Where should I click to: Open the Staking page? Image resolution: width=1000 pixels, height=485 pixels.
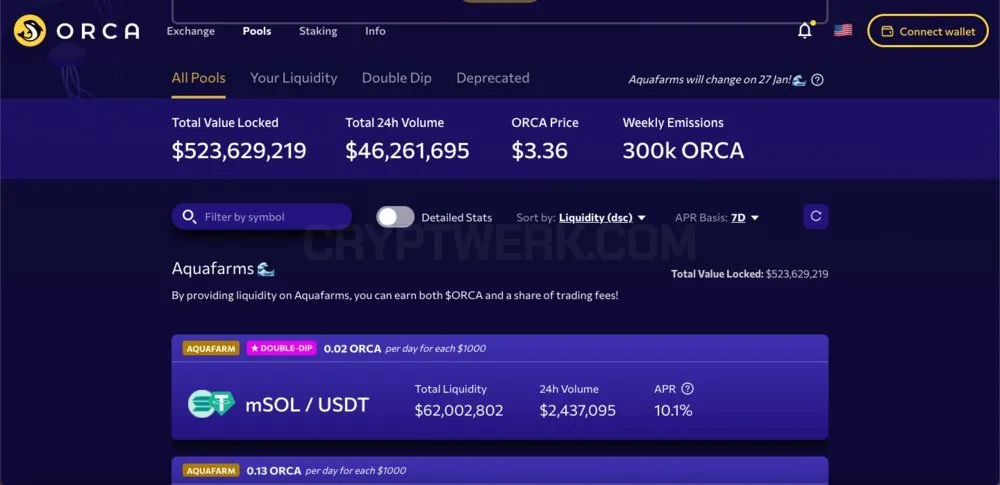(x=318, y=31)
